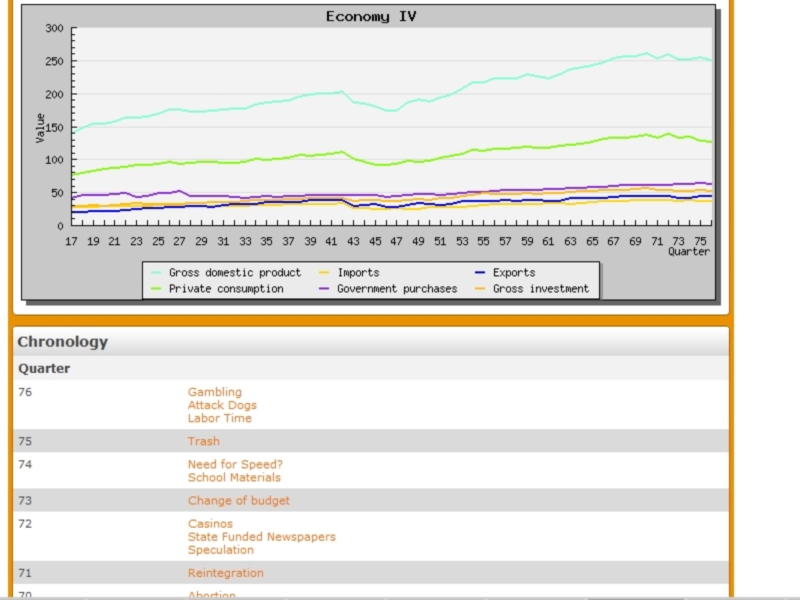
Task: Open the State Funded Newspapers link
Action: (x=262, y=537)
